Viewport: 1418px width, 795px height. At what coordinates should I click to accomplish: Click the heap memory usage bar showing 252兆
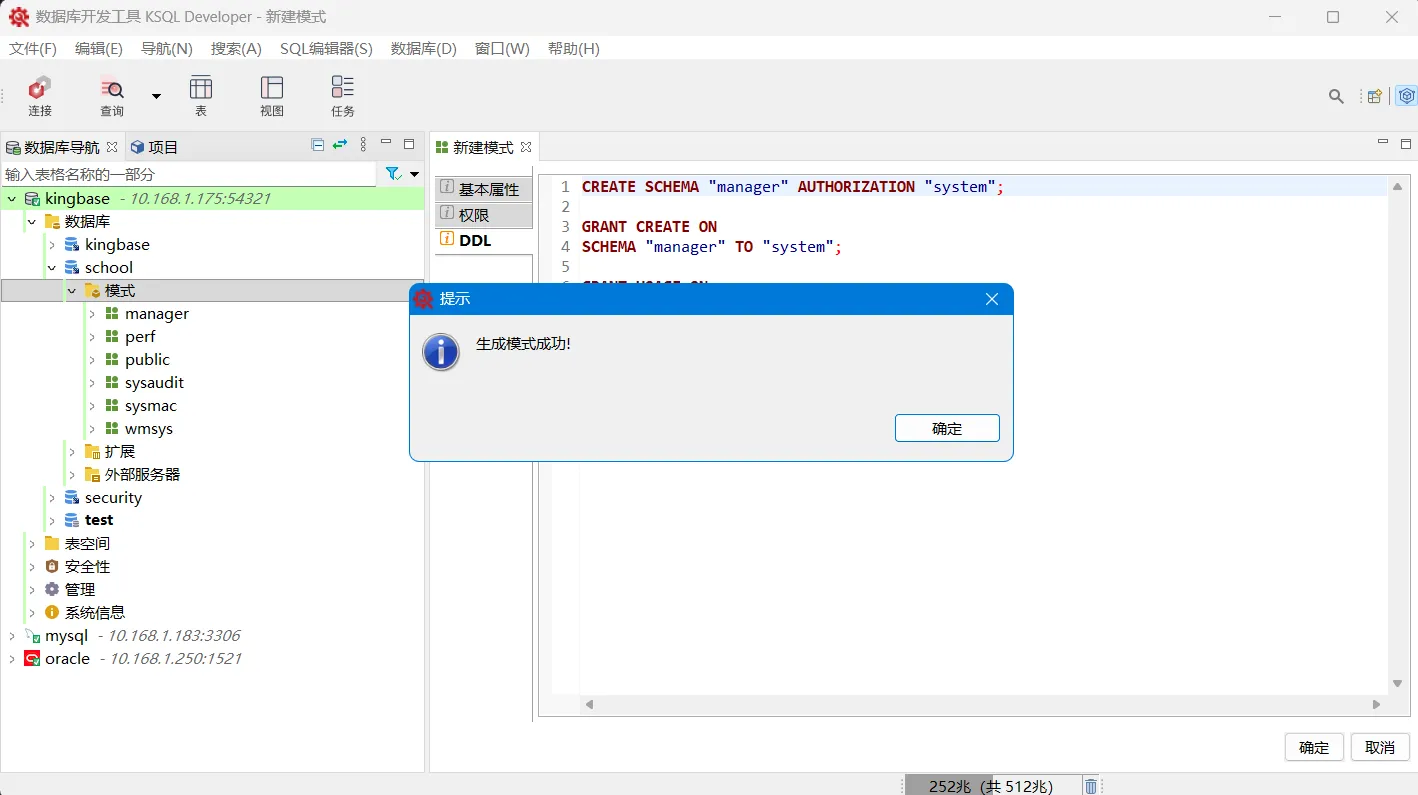click(990, 785)
